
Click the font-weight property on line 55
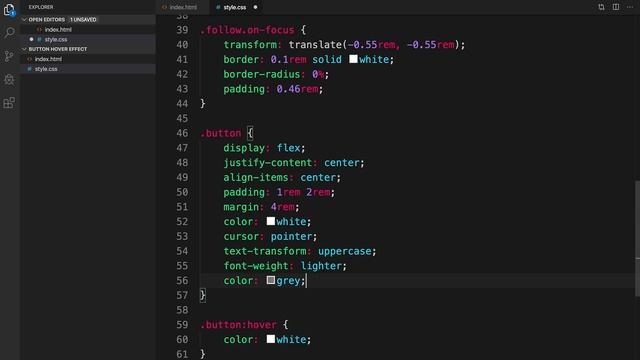pos(256,266)
